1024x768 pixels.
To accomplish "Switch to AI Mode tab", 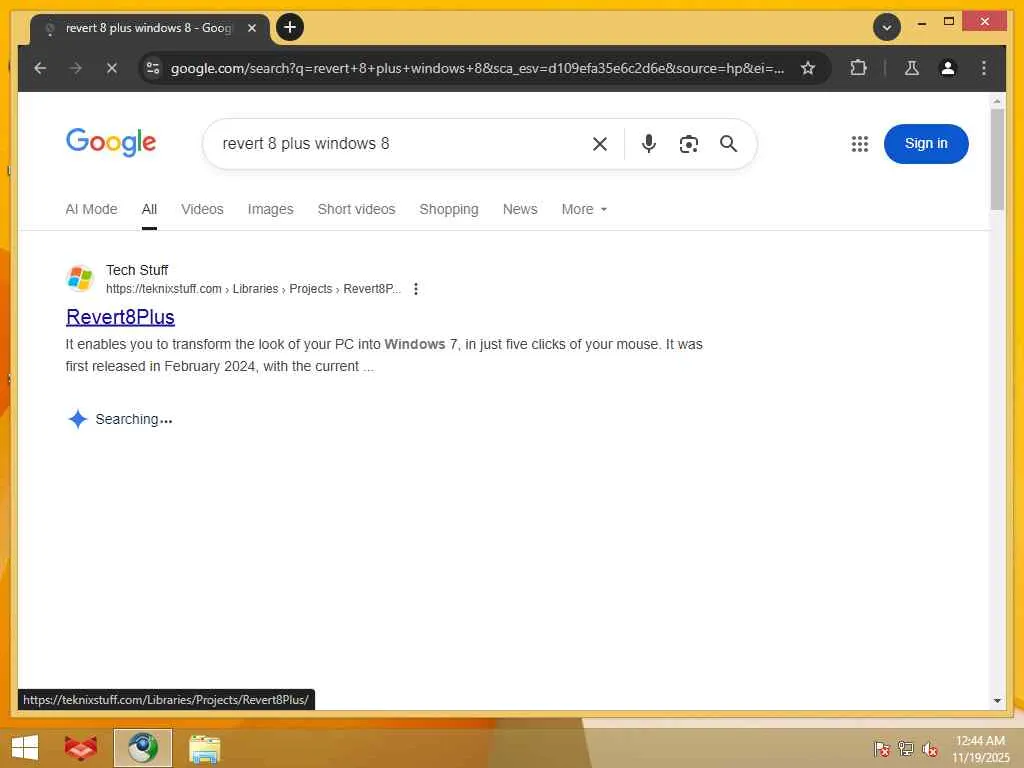I will [x=91, y=209].
